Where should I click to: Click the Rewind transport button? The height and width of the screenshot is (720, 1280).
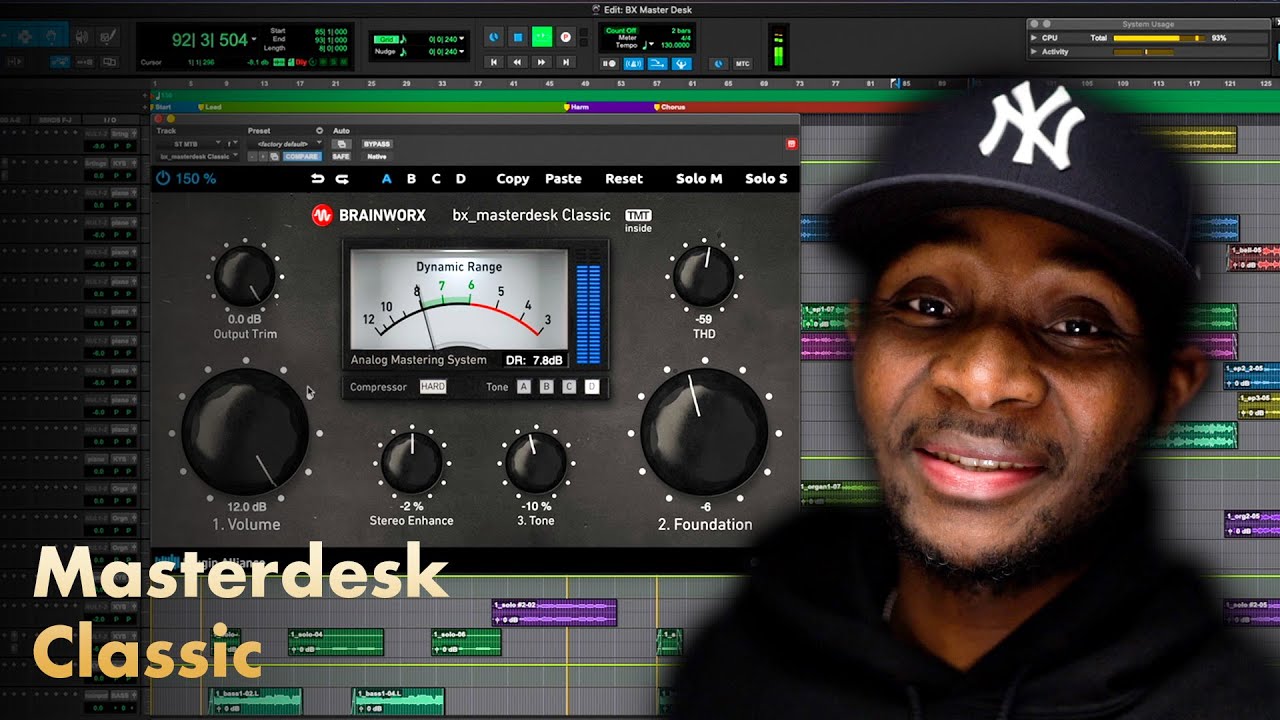click(517, 62)
